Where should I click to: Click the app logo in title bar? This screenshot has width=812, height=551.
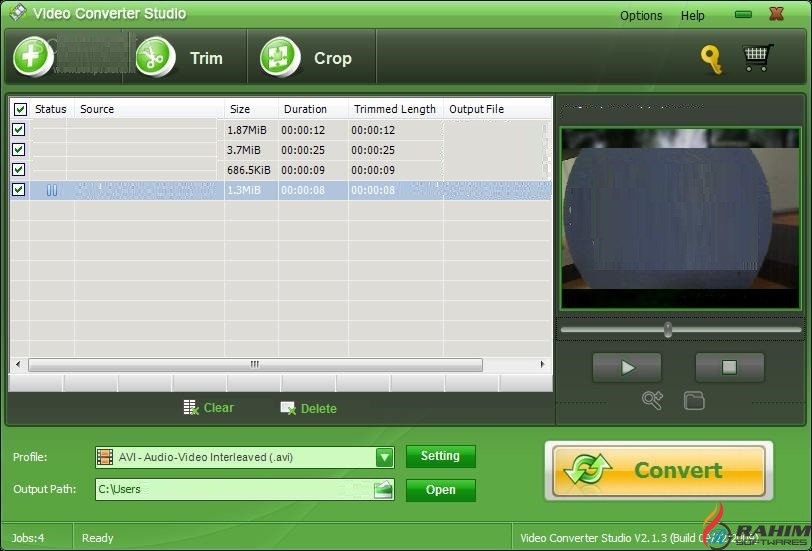click(x=17, y=12)
